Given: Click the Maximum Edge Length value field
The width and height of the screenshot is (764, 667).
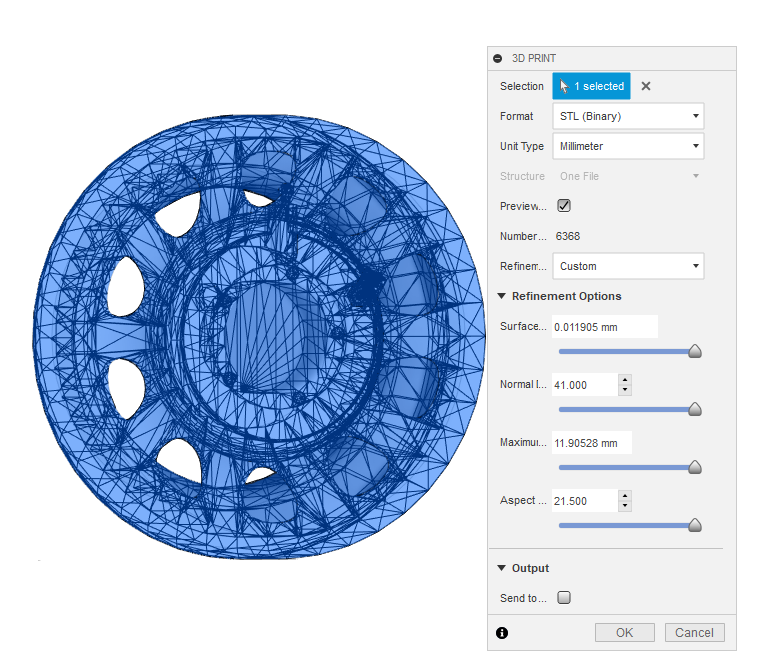Looking at the screenshot, I should click(x=591, y=443).
